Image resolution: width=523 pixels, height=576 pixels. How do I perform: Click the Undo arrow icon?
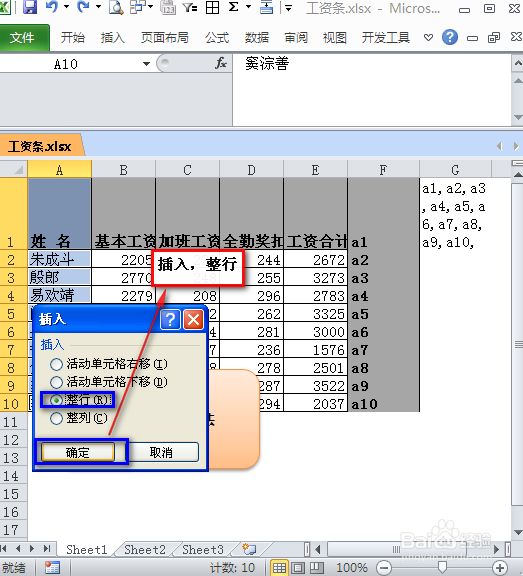(x=52, y=7)
